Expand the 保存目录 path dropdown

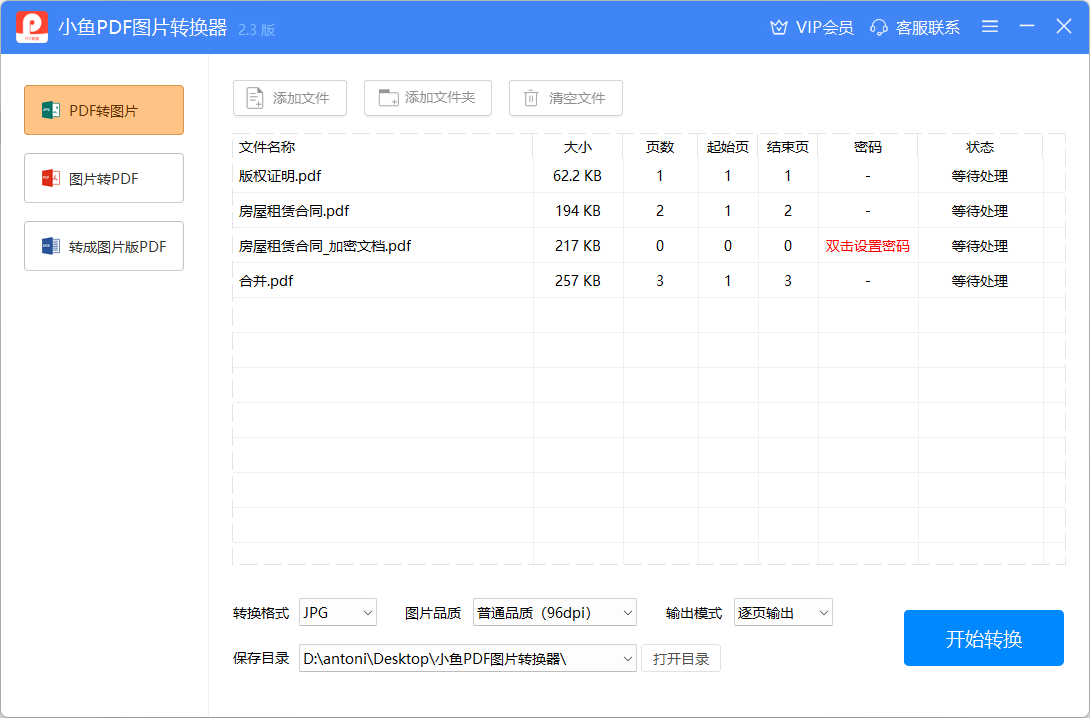[x=628, y=658]
